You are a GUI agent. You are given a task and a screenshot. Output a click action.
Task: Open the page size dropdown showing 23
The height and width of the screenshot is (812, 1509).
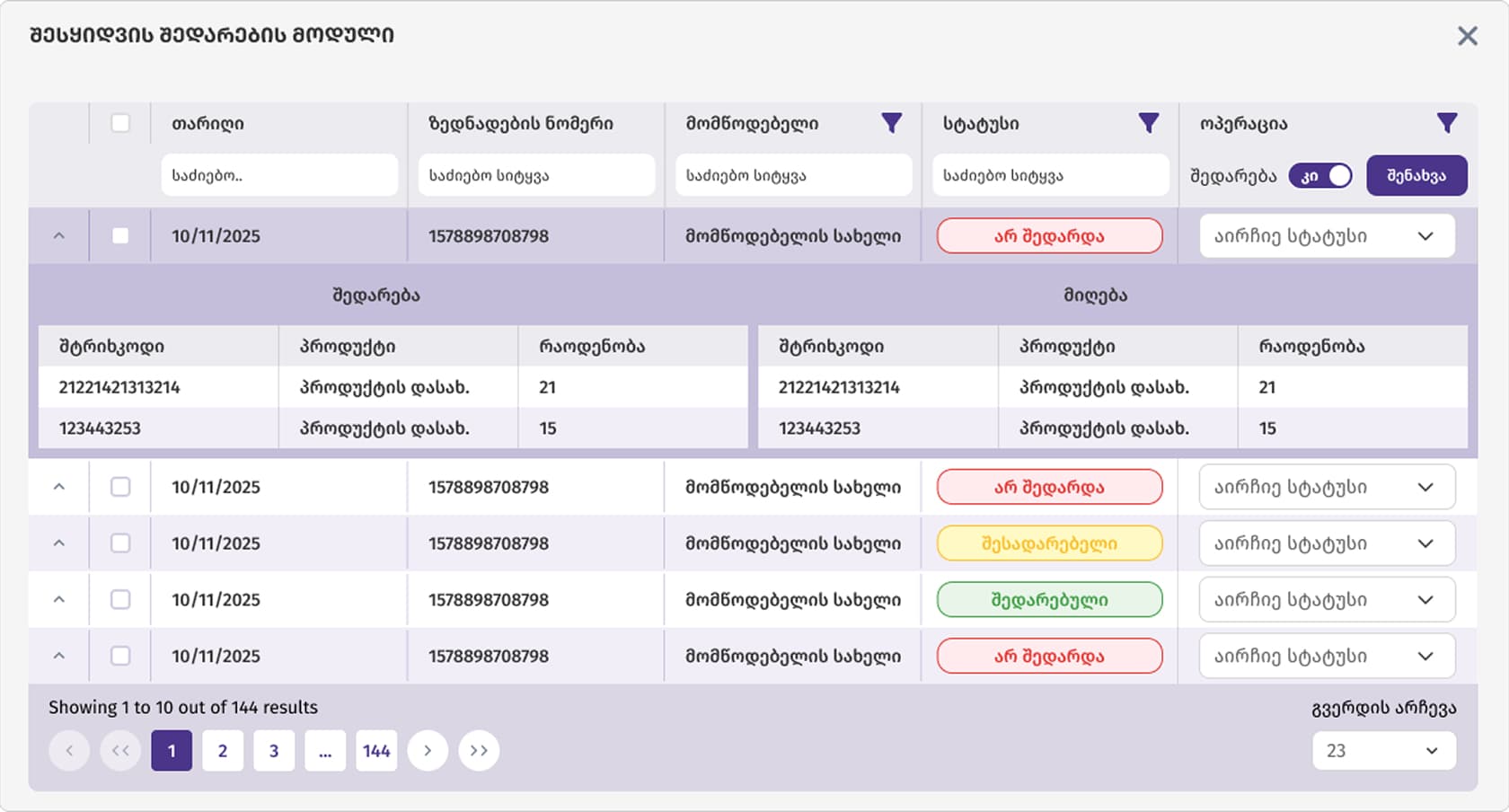click(x=1384, y=750)
